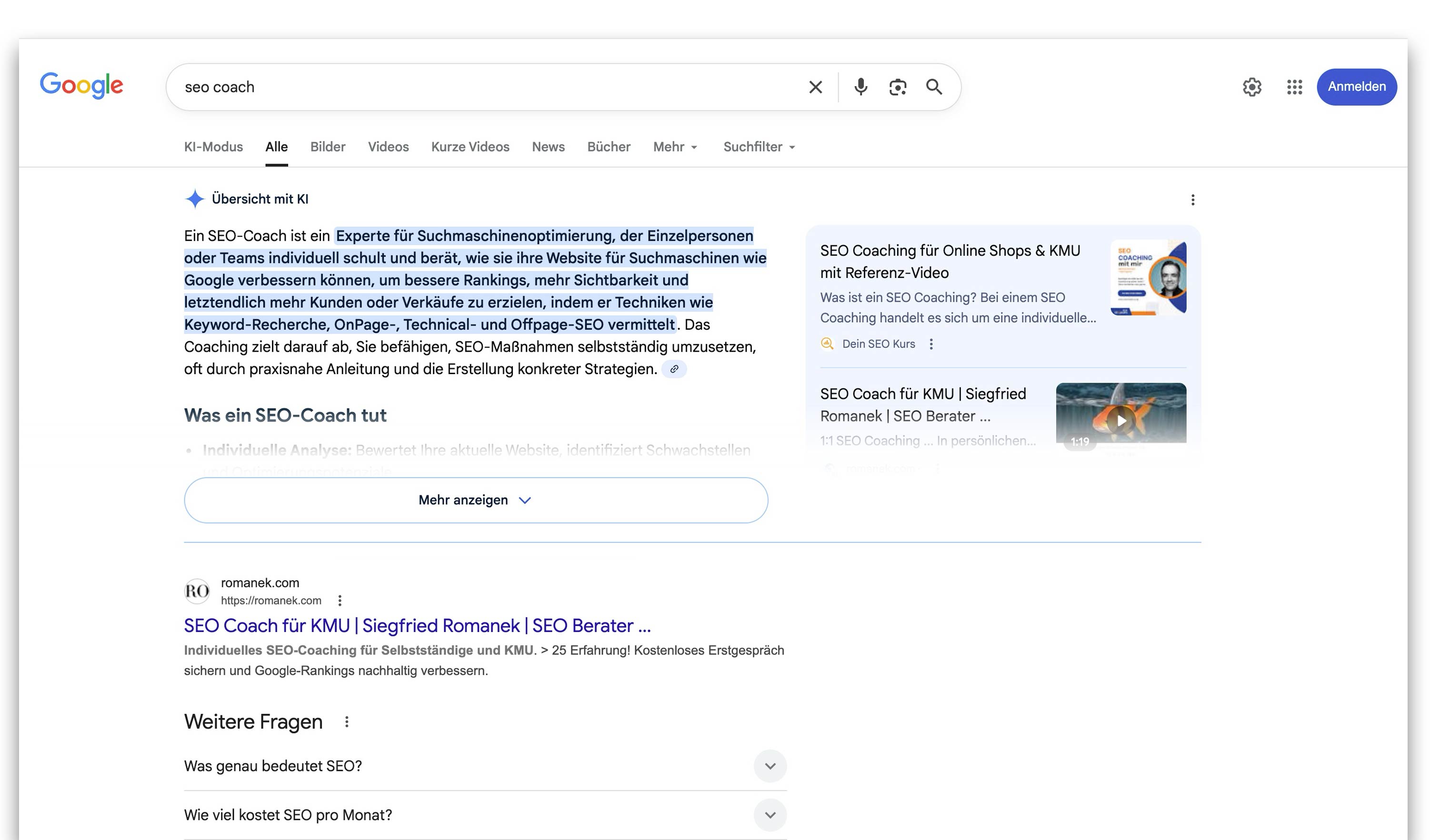This screenshot has width=1430, height=840.
Task: Click the Anmelden sign-in button
Action: (1357, 87)
